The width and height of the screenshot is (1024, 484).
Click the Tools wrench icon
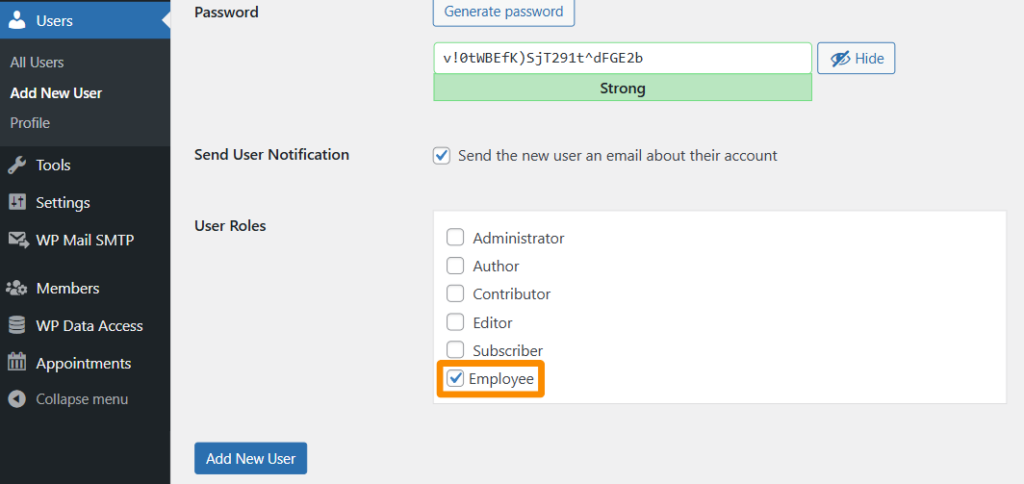pyautogui.click(x=17, y=165)
